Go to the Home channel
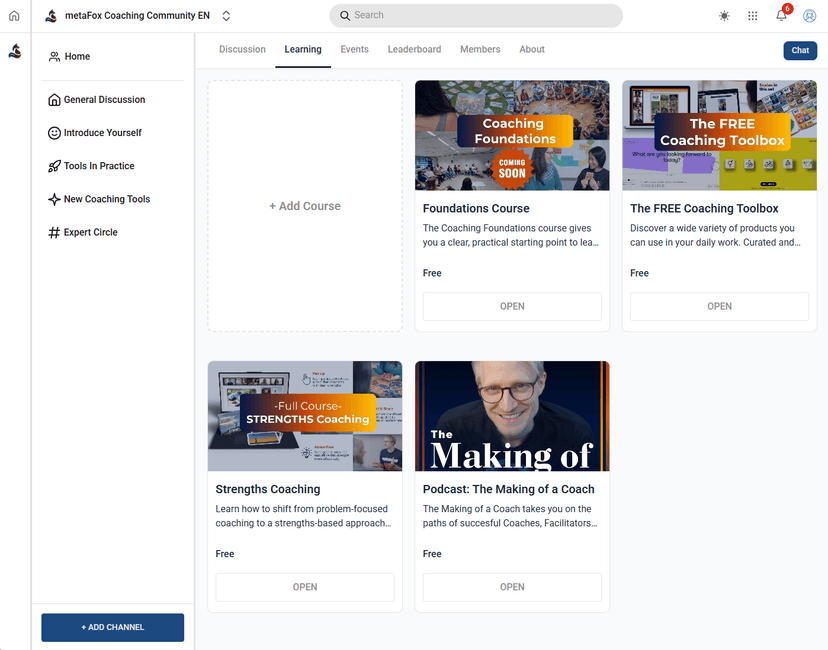This screenshot has width=828, height=650. (x=77, y=57)
